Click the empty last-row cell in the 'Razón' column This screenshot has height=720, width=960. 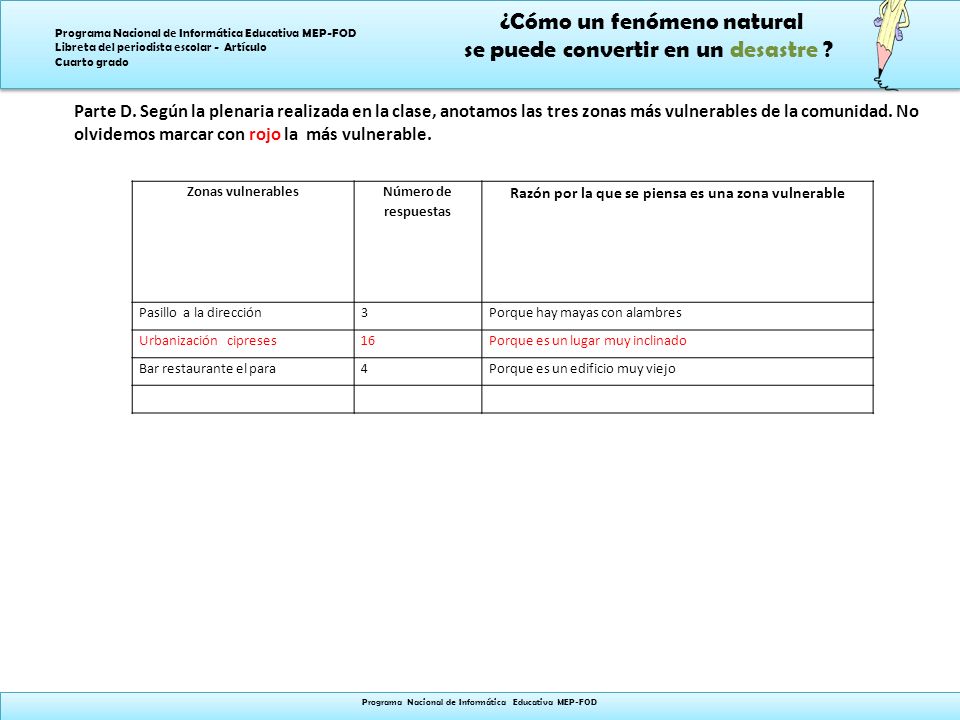(677, 399)
